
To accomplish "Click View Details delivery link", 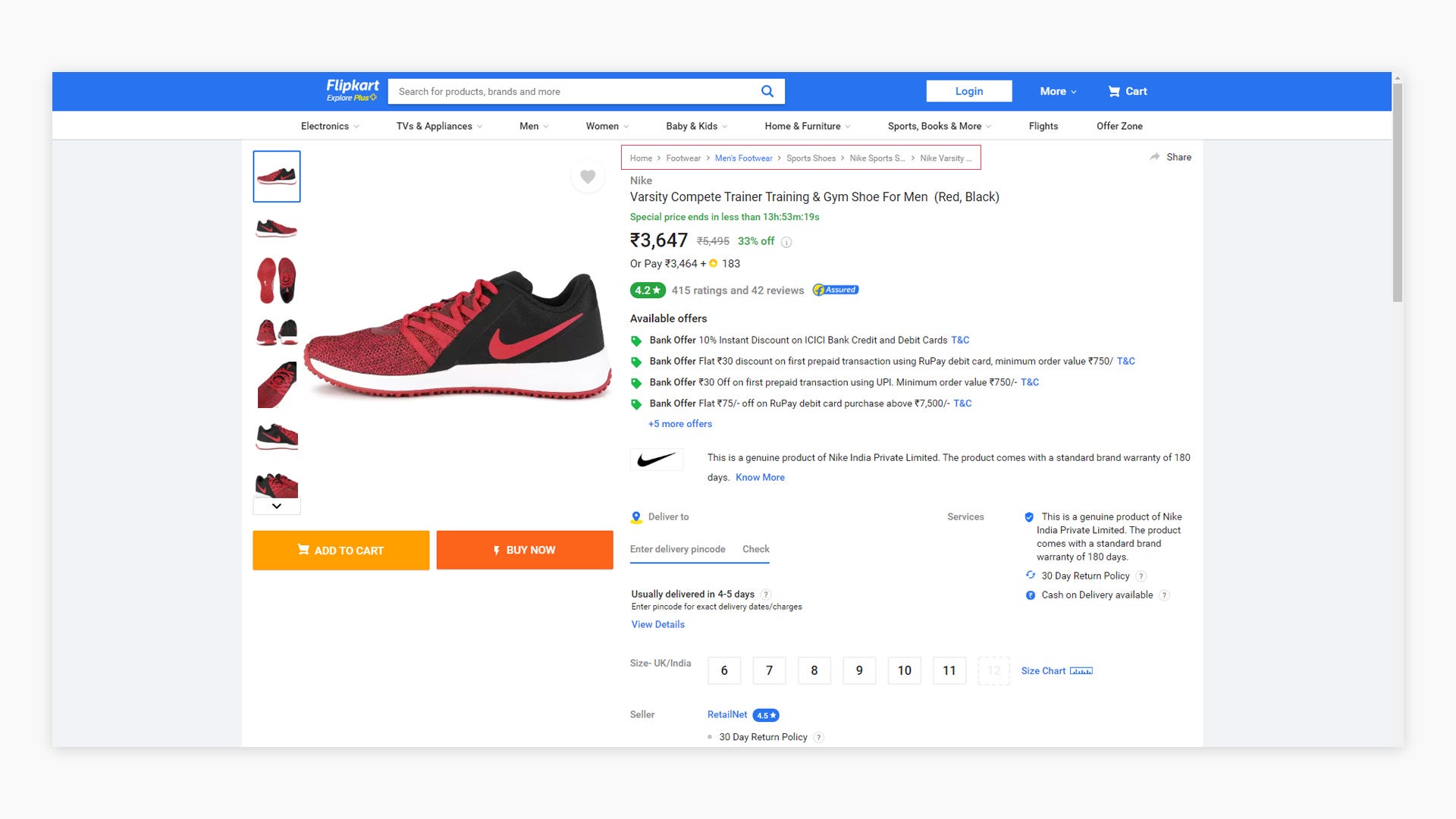I will 658,625.
